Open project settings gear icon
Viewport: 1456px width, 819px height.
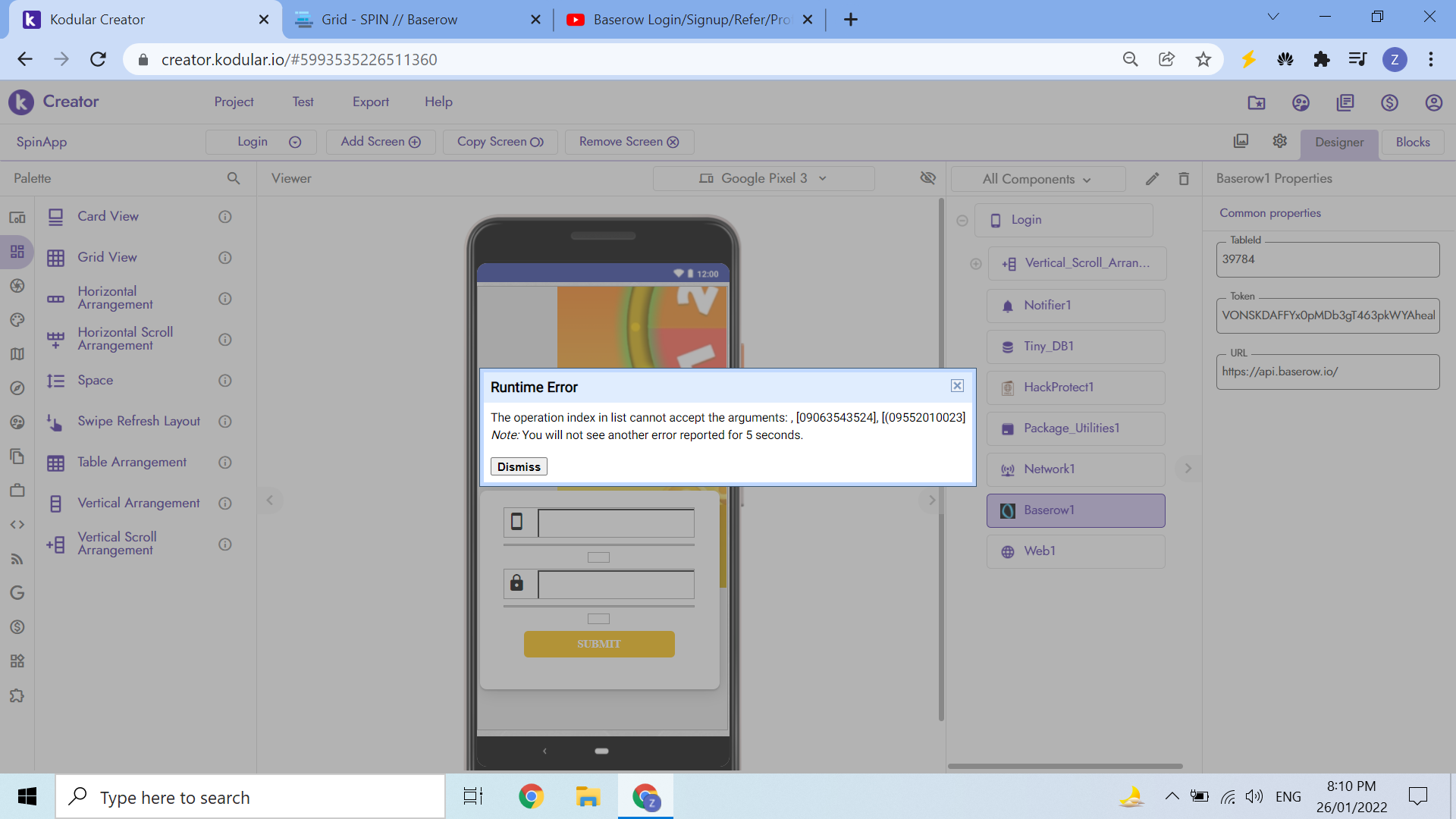point(1280,141)
